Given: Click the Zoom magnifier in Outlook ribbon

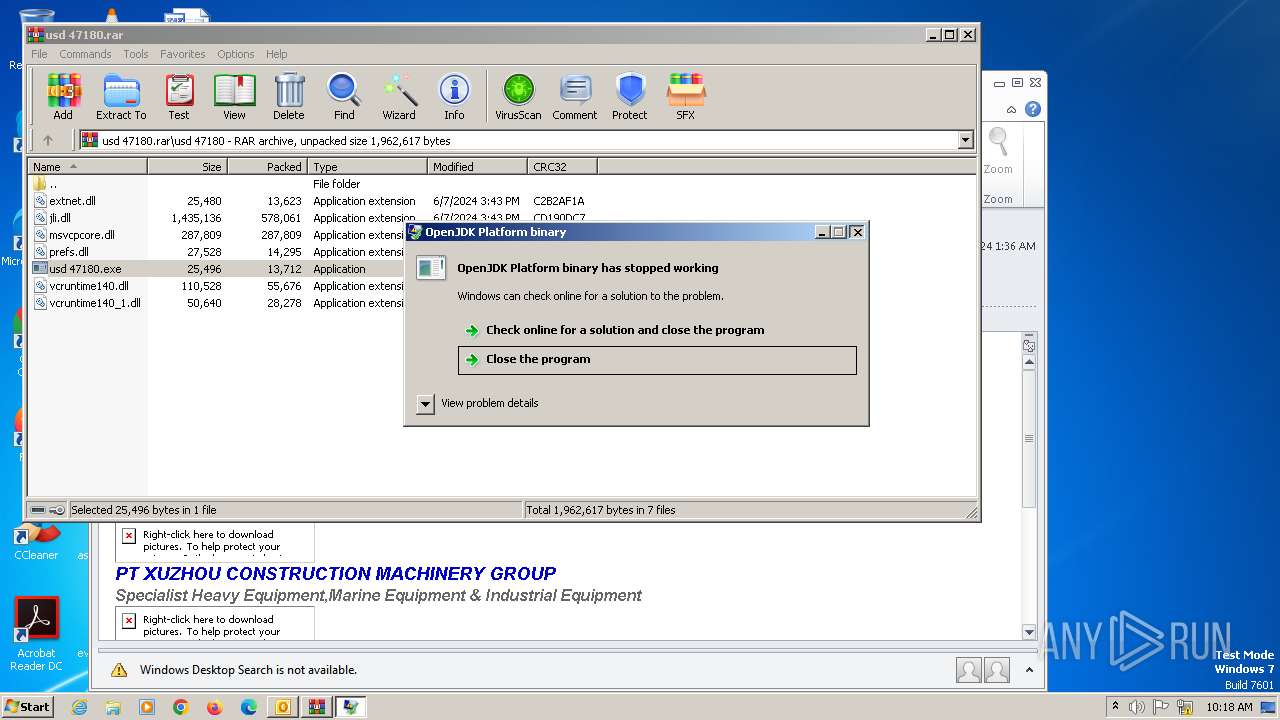Looking at the screenshot, I should pos(998,151).
